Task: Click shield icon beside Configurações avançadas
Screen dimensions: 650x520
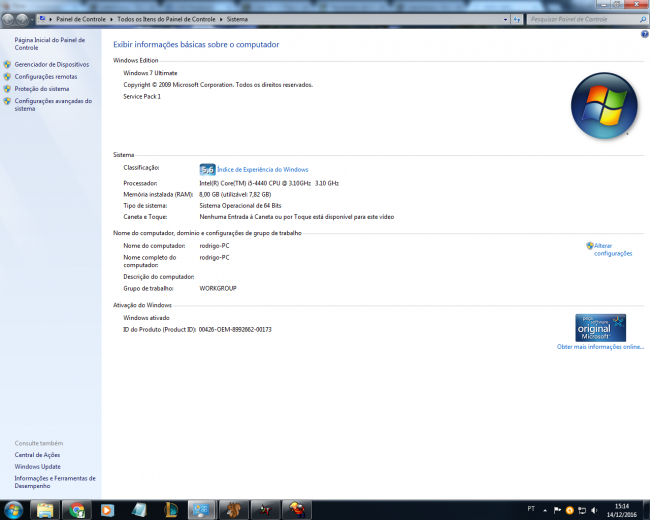Action: coord(7,101)
